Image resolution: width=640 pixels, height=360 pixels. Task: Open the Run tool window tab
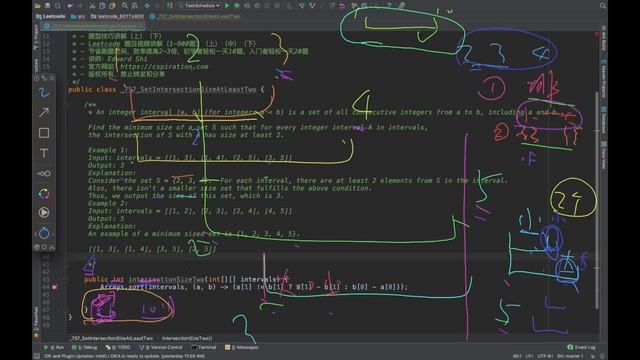click(x=54, y=347)
